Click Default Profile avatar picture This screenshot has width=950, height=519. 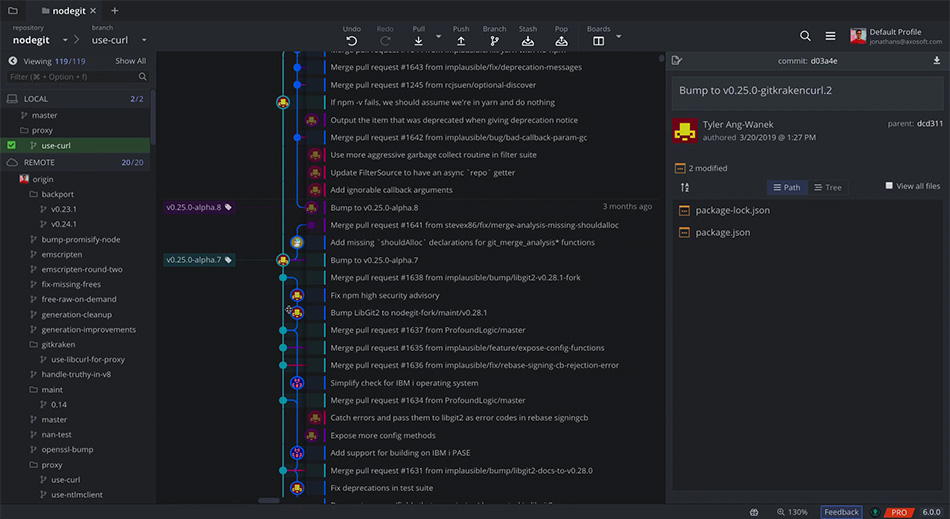pyautogui.click(x=858, y=36)
